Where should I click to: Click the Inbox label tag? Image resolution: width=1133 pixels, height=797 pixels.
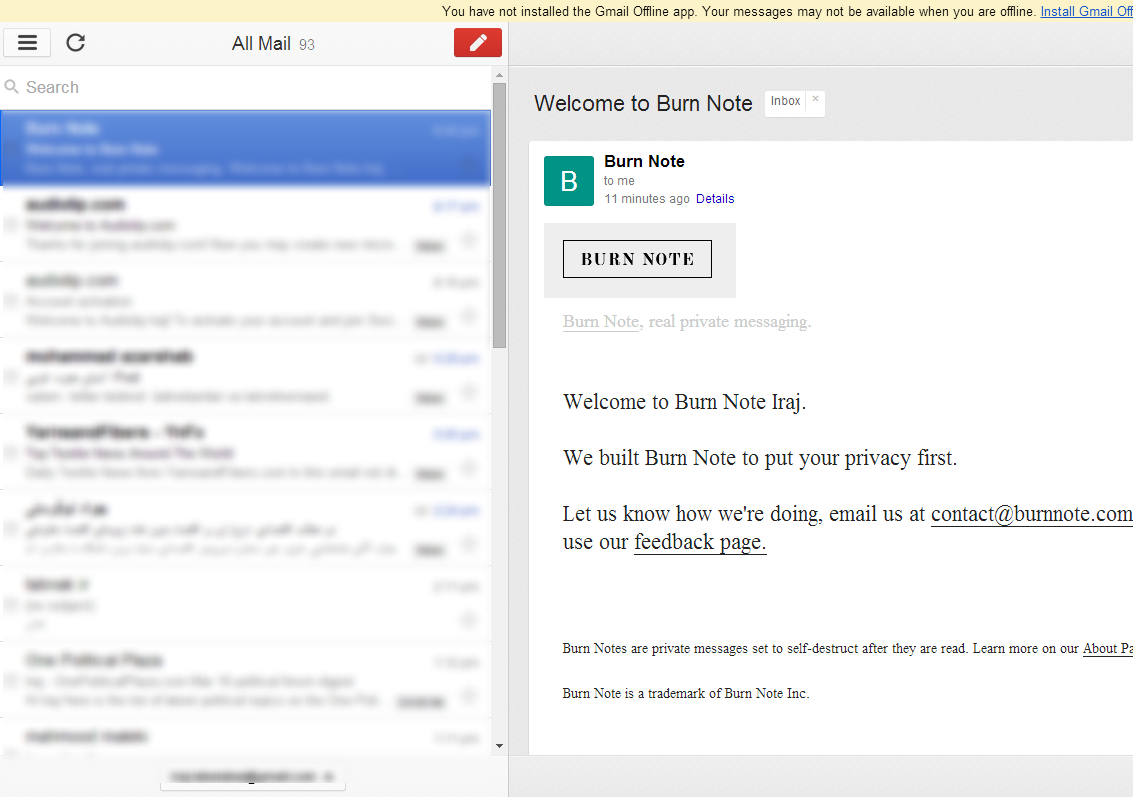pyautogui.click(x=785, y=101)
